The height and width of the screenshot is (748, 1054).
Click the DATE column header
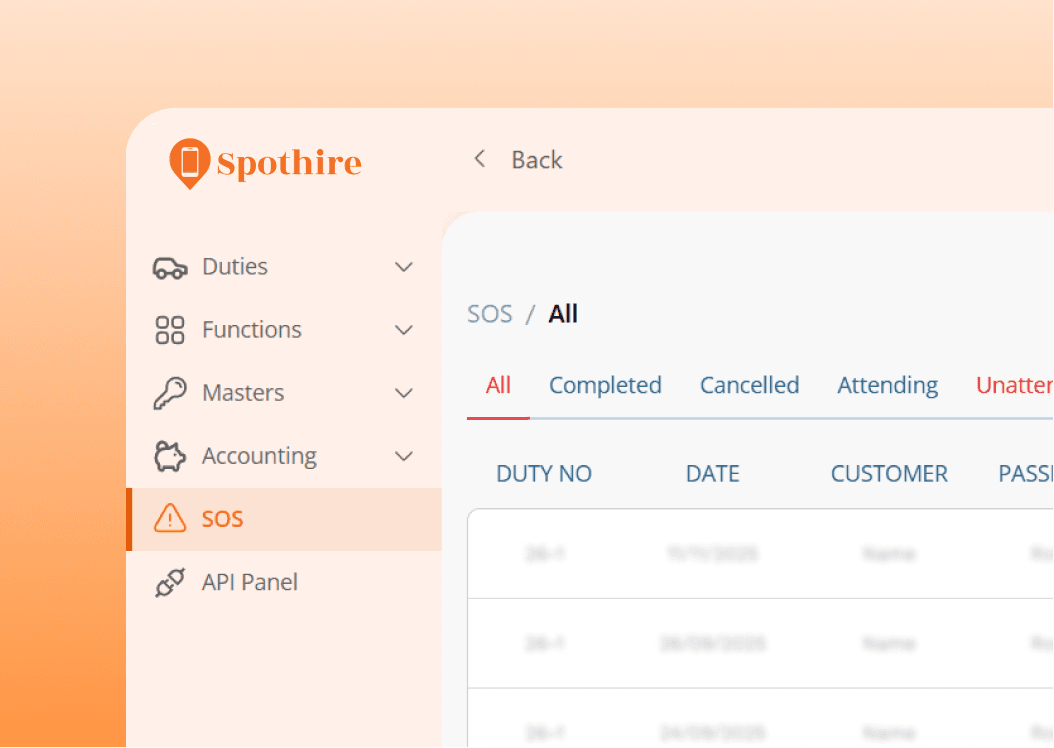click(712, 474)
